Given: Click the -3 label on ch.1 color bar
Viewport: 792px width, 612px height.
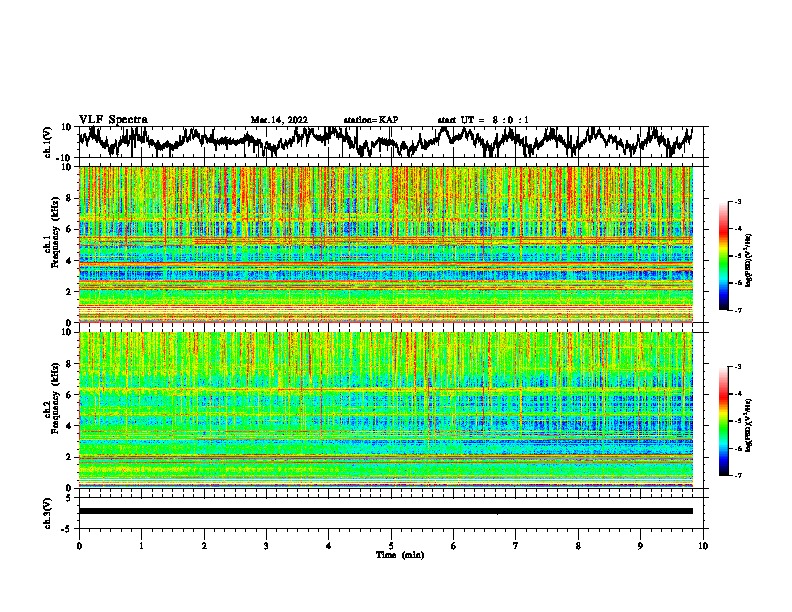Looking at the screenshot, I should (737, 201).
